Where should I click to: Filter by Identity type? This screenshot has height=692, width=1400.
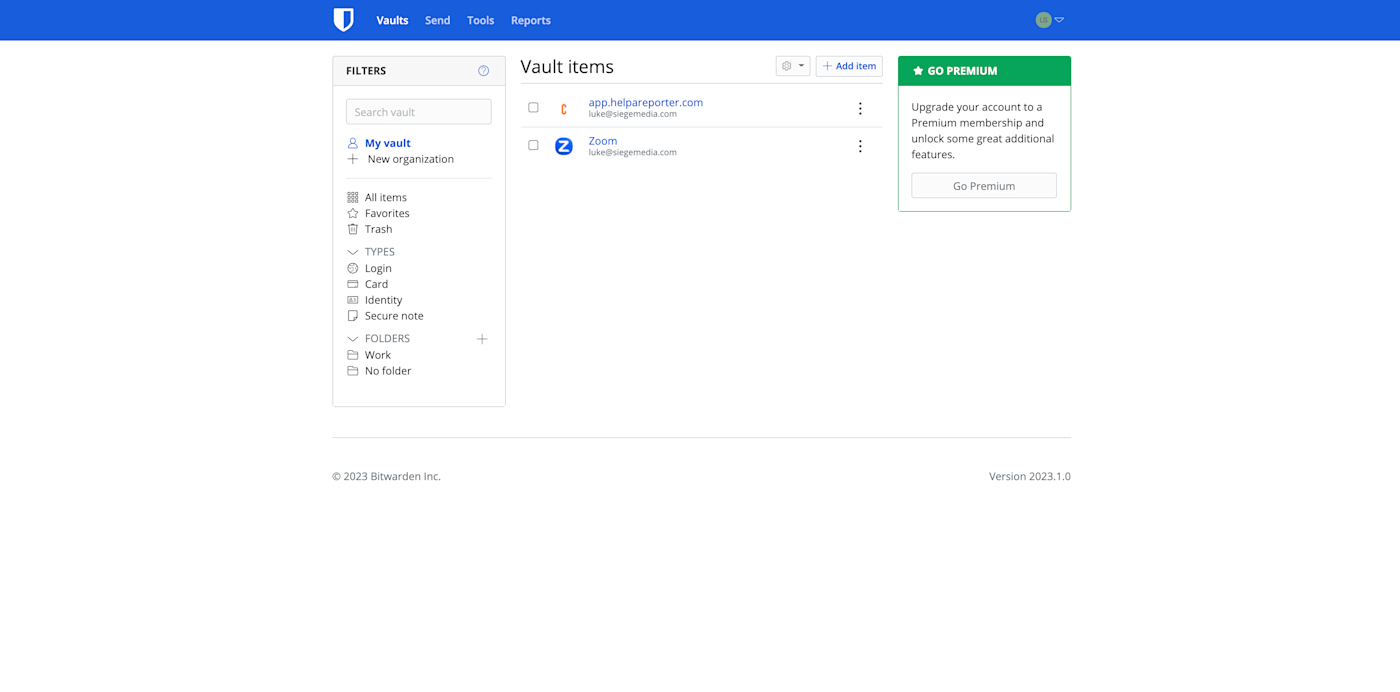click(x=383, y=300)
